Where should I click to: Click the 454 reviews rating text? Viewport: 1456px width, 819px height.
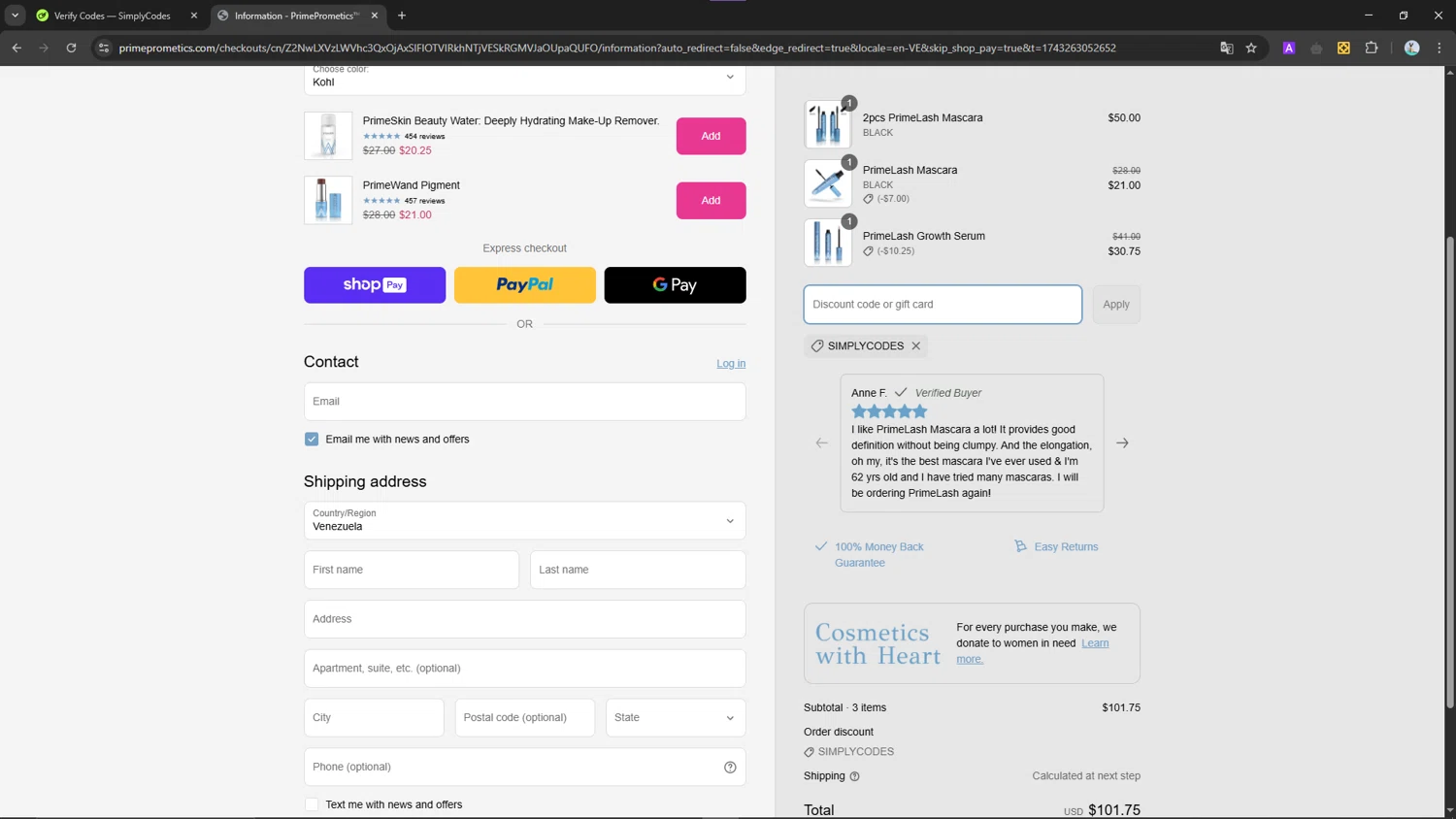[x=424, y=137]
